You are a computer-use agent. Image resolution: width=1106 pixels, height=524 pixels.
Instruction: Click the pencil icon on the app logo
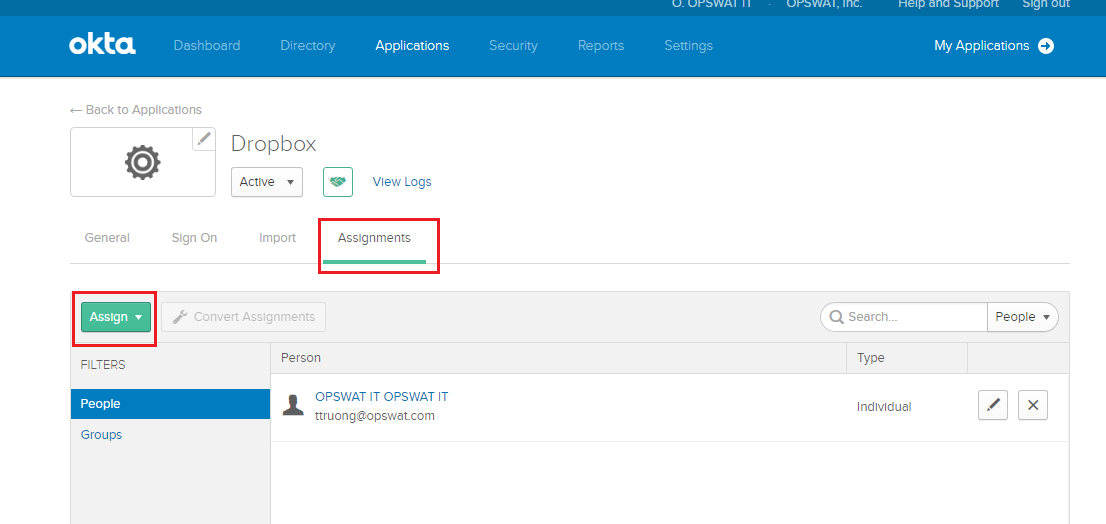point(204,139)
